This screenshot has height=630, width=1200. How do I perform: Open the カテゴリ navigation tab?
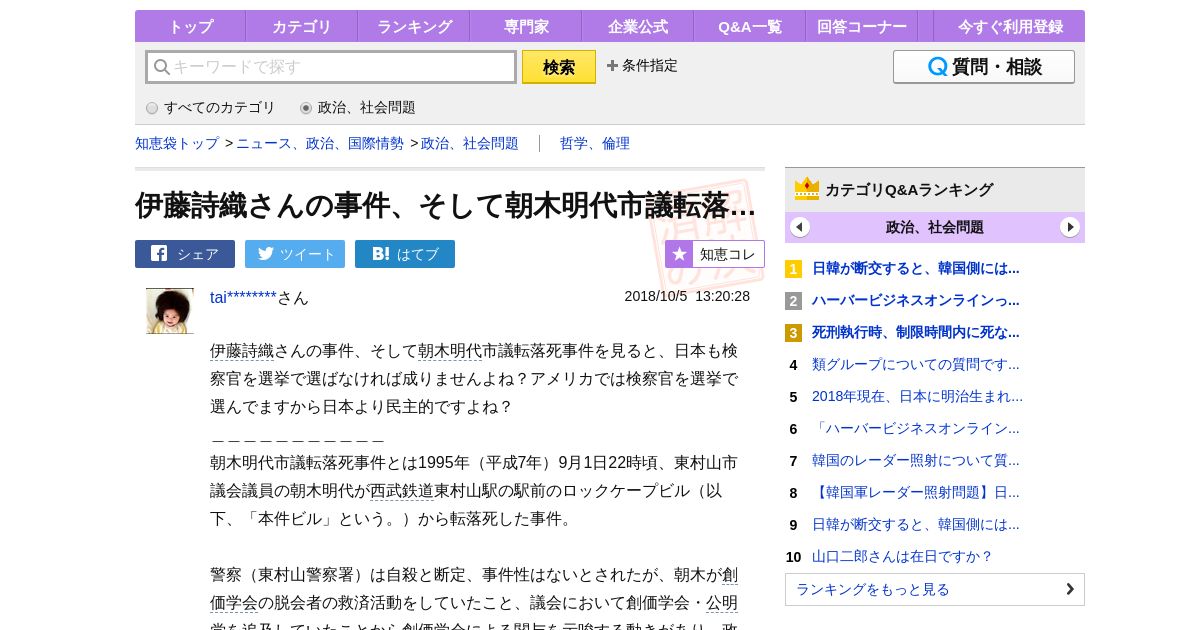tap(301, 26)
